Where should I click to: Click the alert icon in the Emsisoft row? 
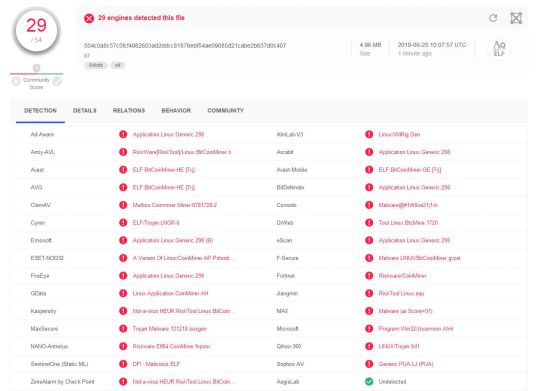point(123,240)
